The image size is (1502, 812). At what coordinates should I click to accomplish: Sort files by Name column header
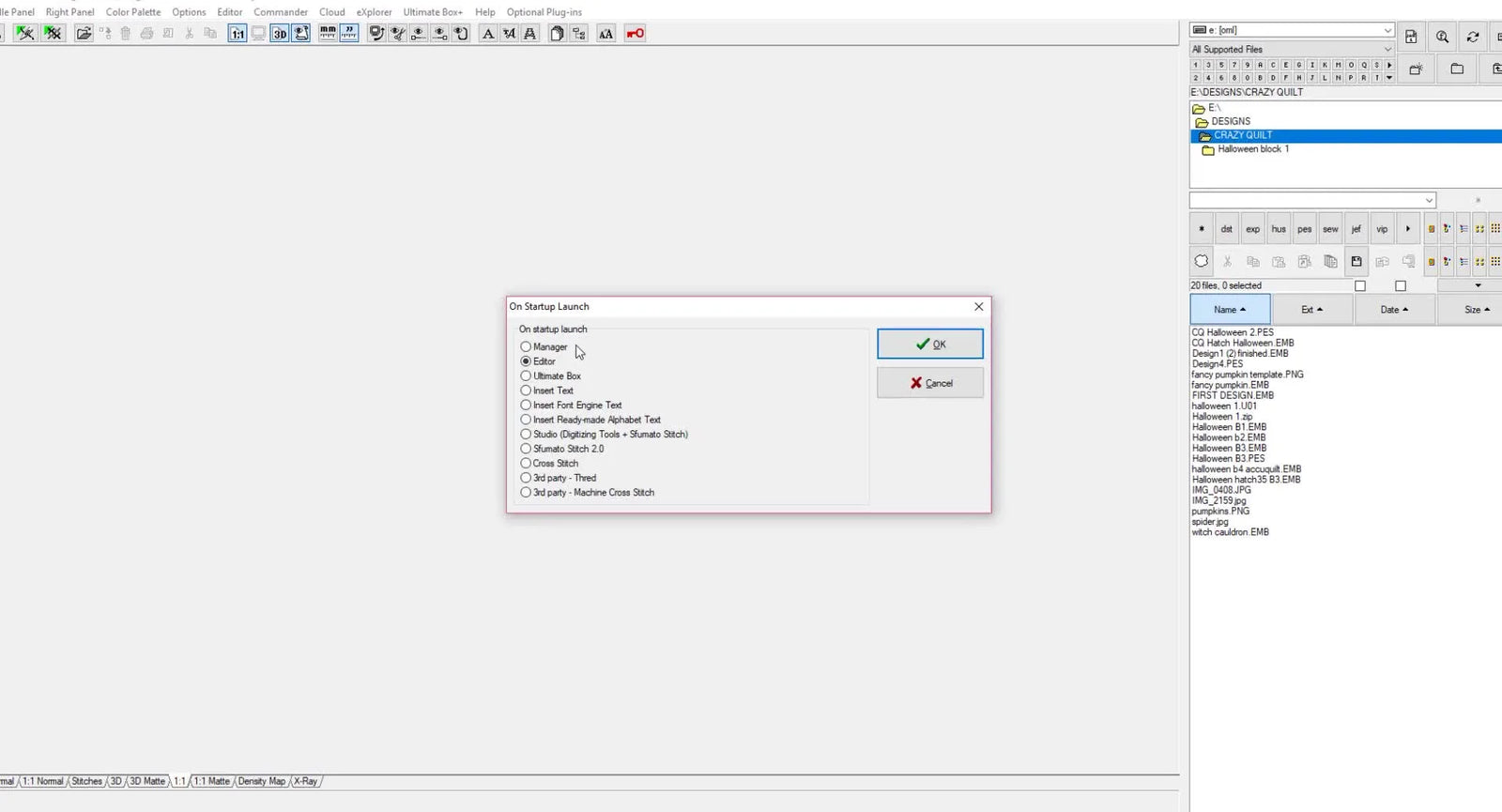point(1230,310)
